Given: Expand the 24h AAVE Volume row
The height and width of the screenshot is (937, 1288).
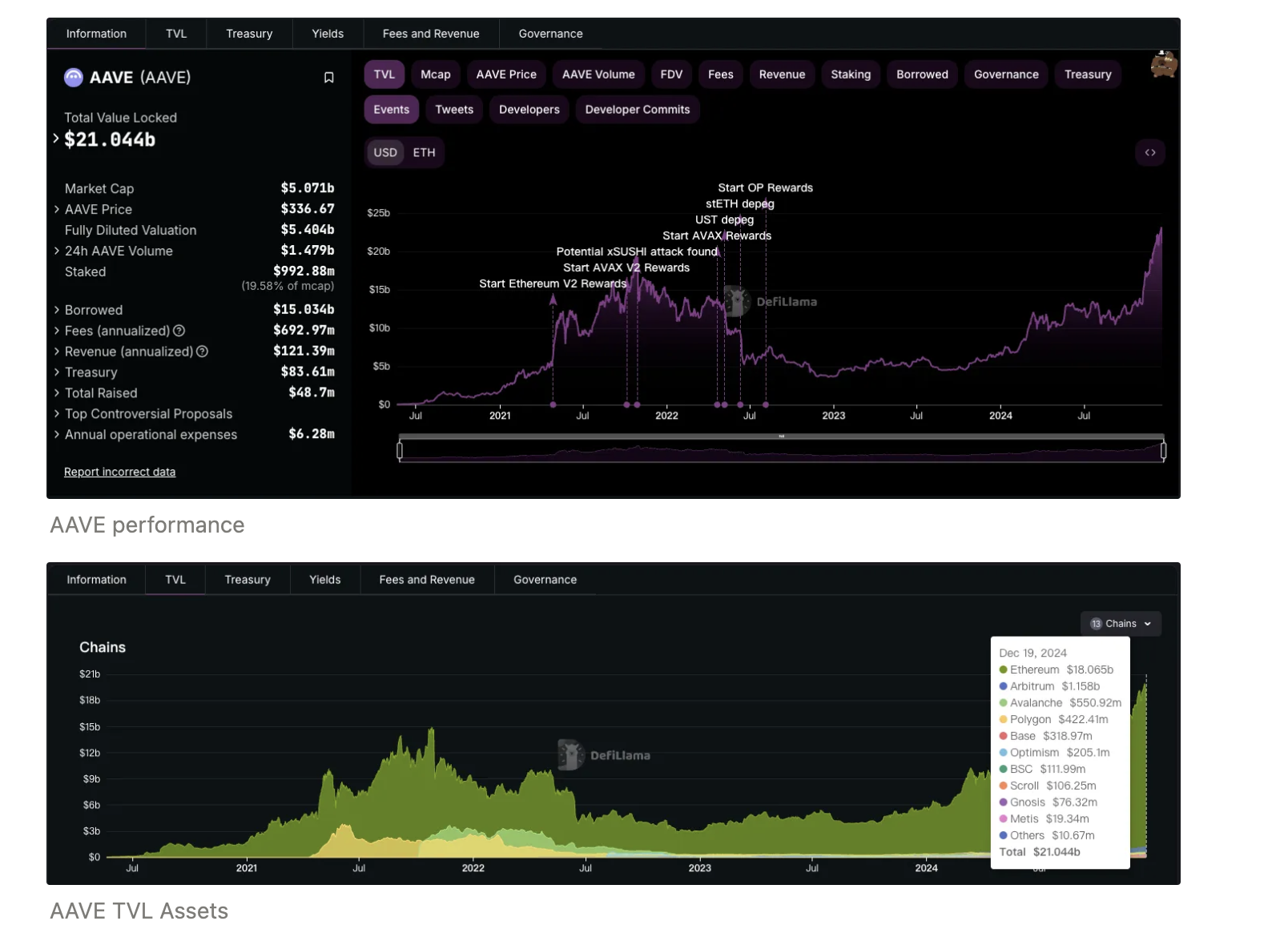Looking at the screenshot, I should pyautogui.click(x=57, y=251).
